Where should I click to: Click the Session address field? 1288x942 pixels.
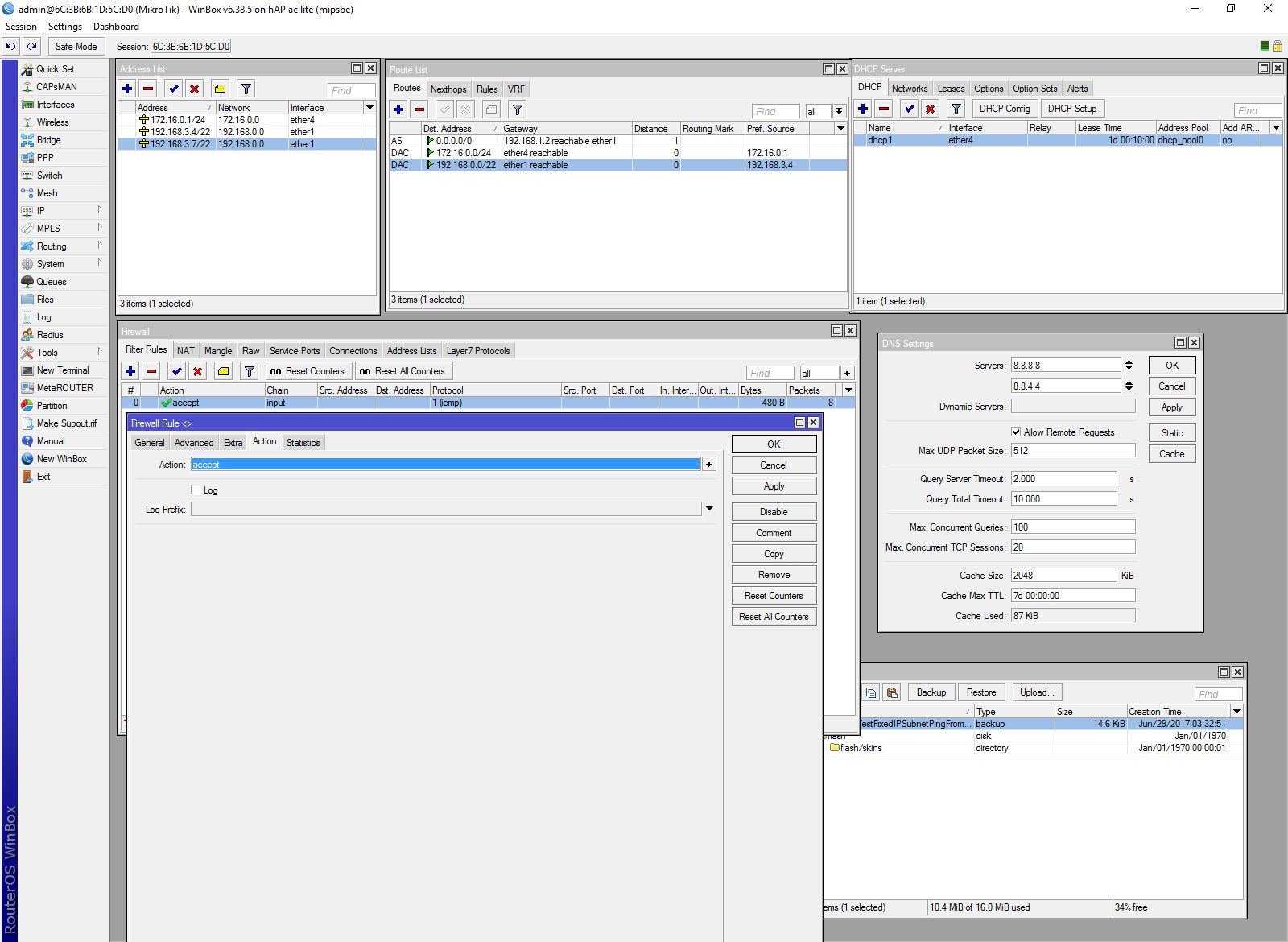[x=191, y=47]
